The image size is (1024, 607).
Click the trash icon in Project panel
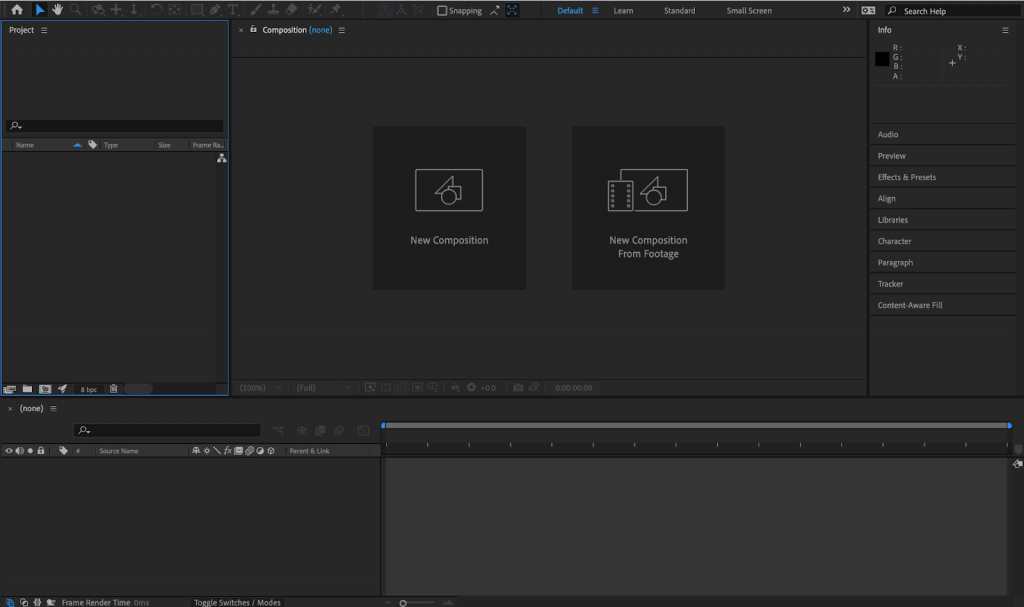[x=113, y=389]
